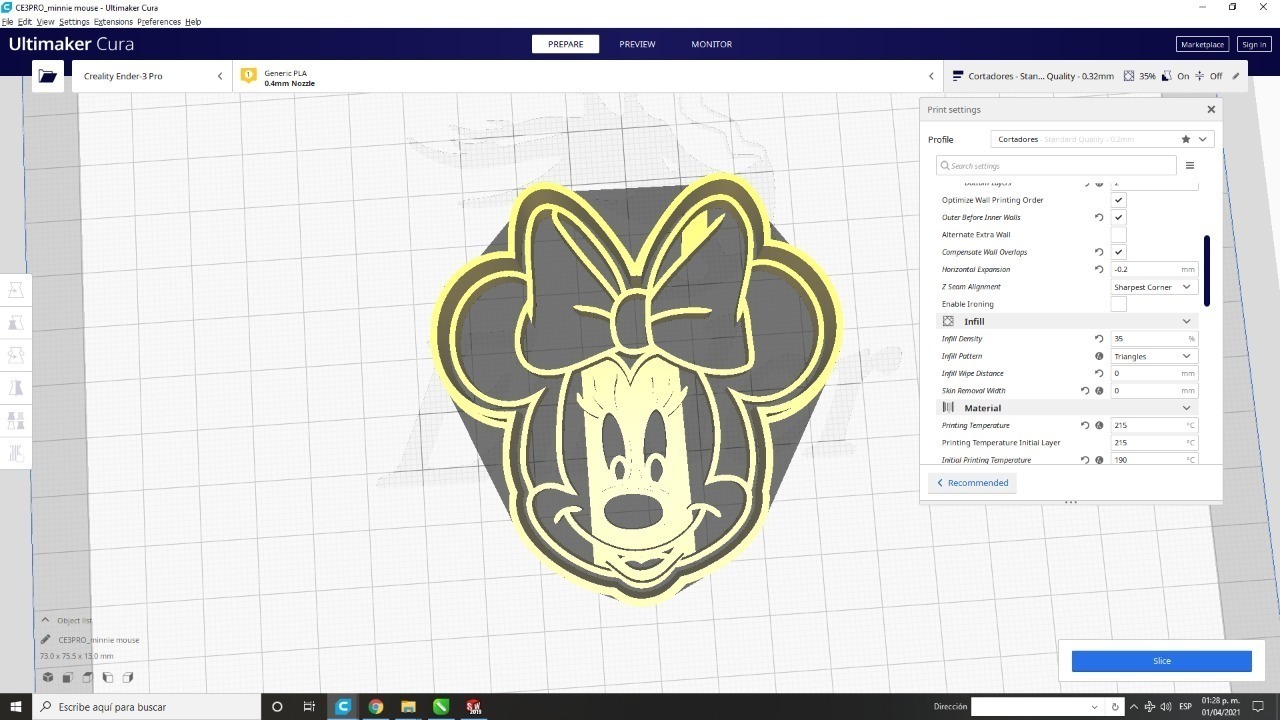Open the Marketplace

coord(1202,44)
